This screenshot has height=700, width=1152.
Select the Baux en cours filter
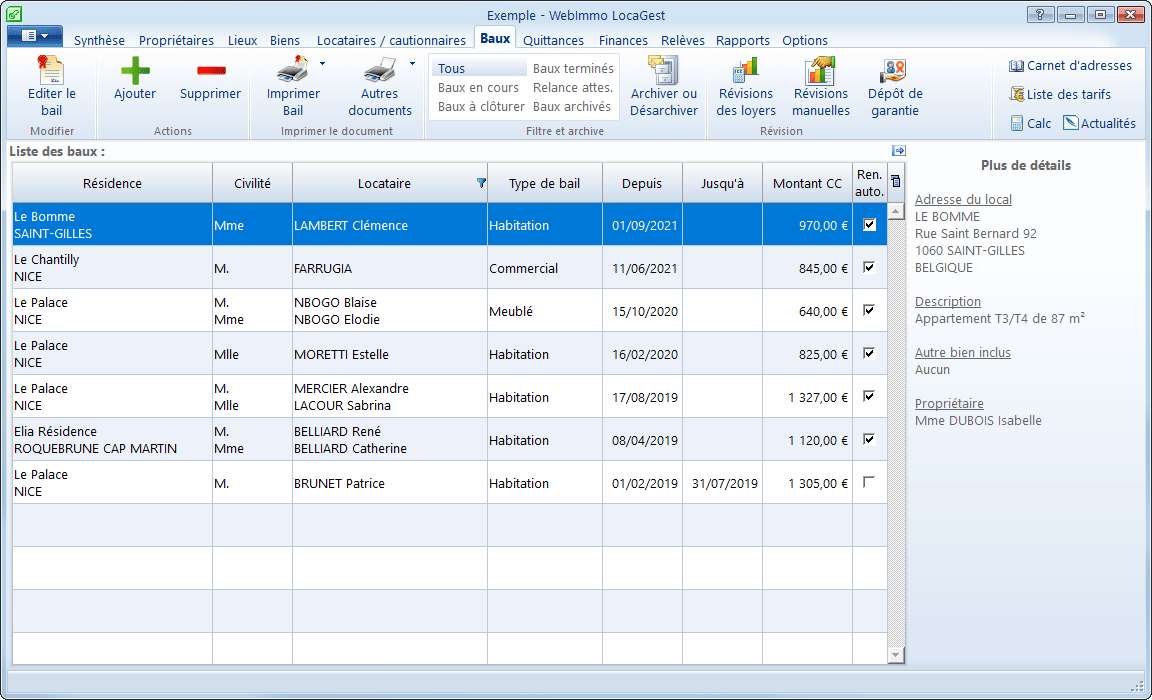[x=478, y=88]
